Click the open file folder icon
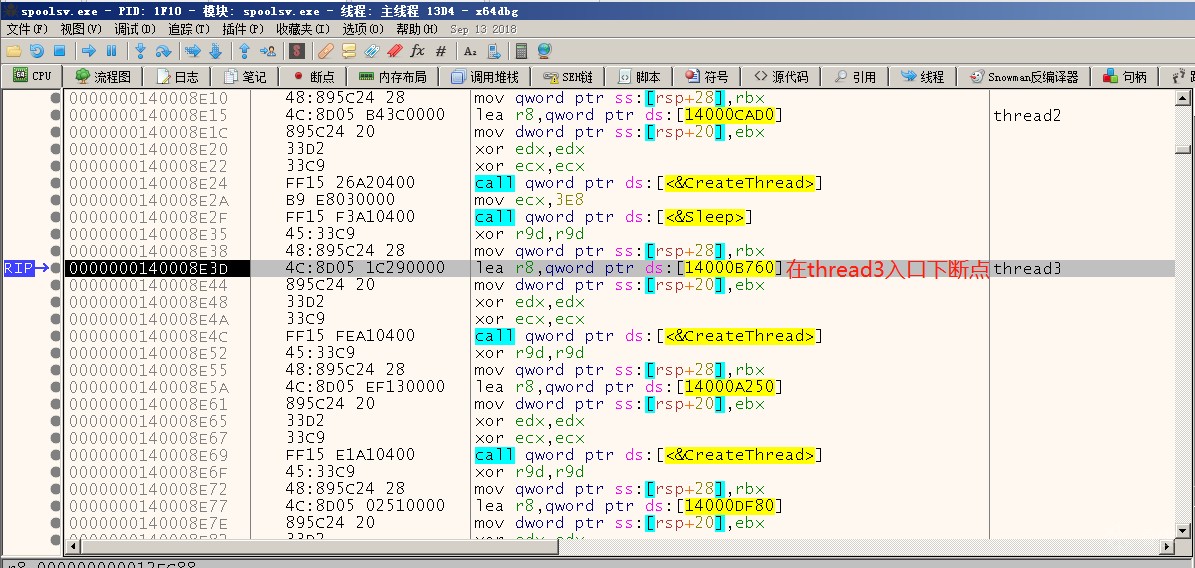This screenshot has width=1195, height=568. [13, 51]
